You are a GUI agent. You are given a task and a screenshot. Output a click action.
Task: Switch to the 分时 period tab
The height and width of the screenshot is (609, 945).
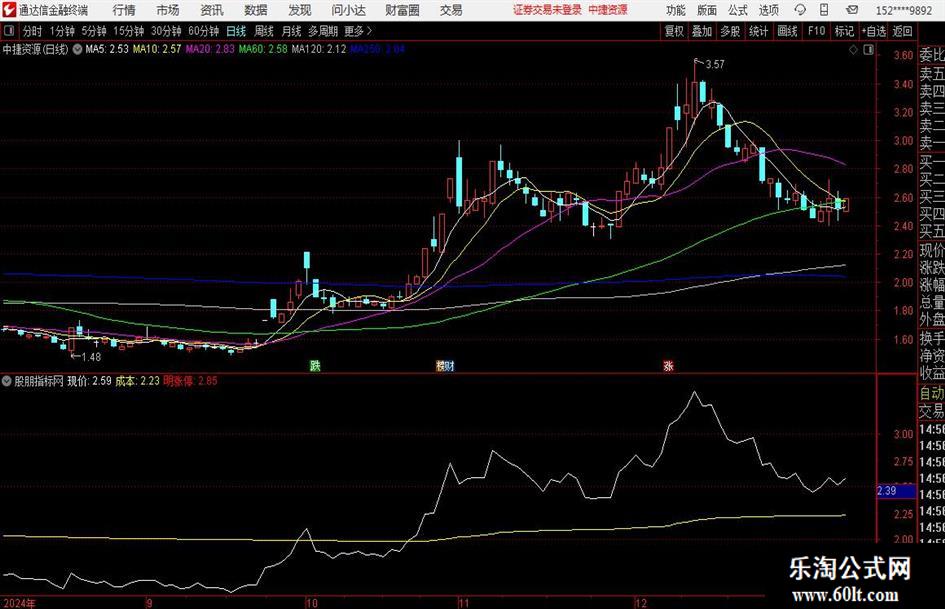(x=33, y=31)
